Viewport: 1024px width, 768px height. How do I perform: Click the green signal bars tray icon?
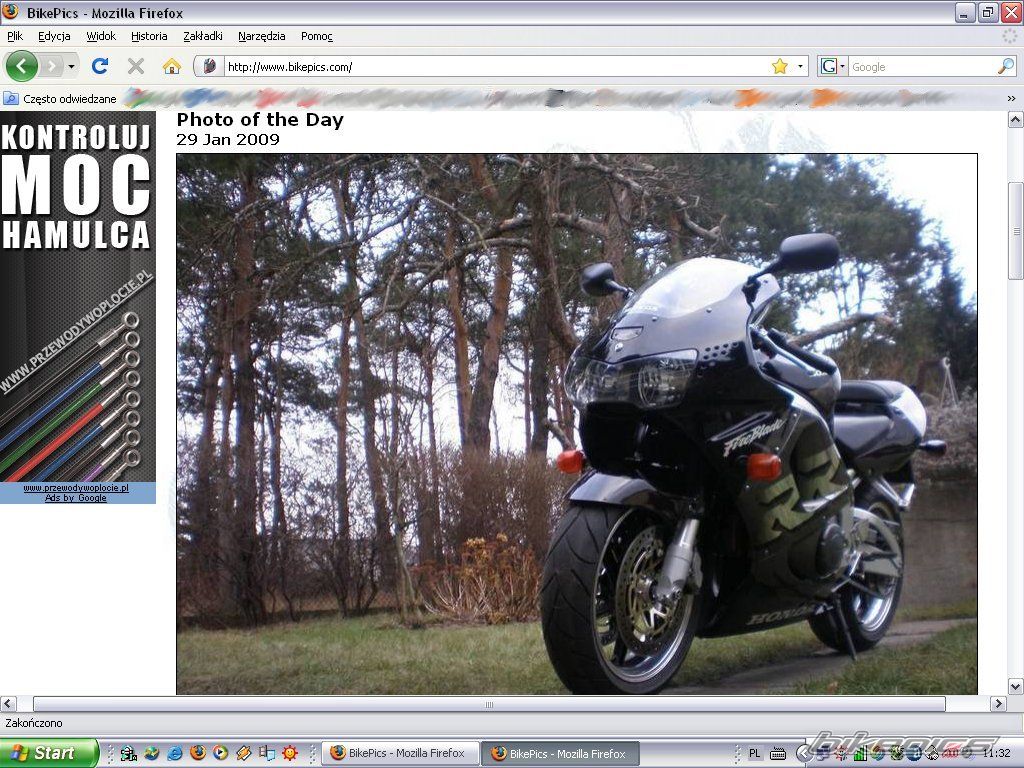coord(860,754)
